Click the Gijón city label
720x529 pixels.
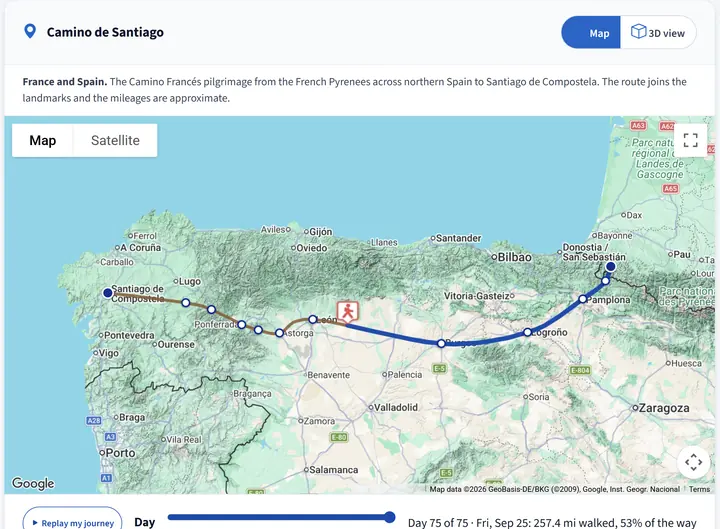click(x=321, y=232)
